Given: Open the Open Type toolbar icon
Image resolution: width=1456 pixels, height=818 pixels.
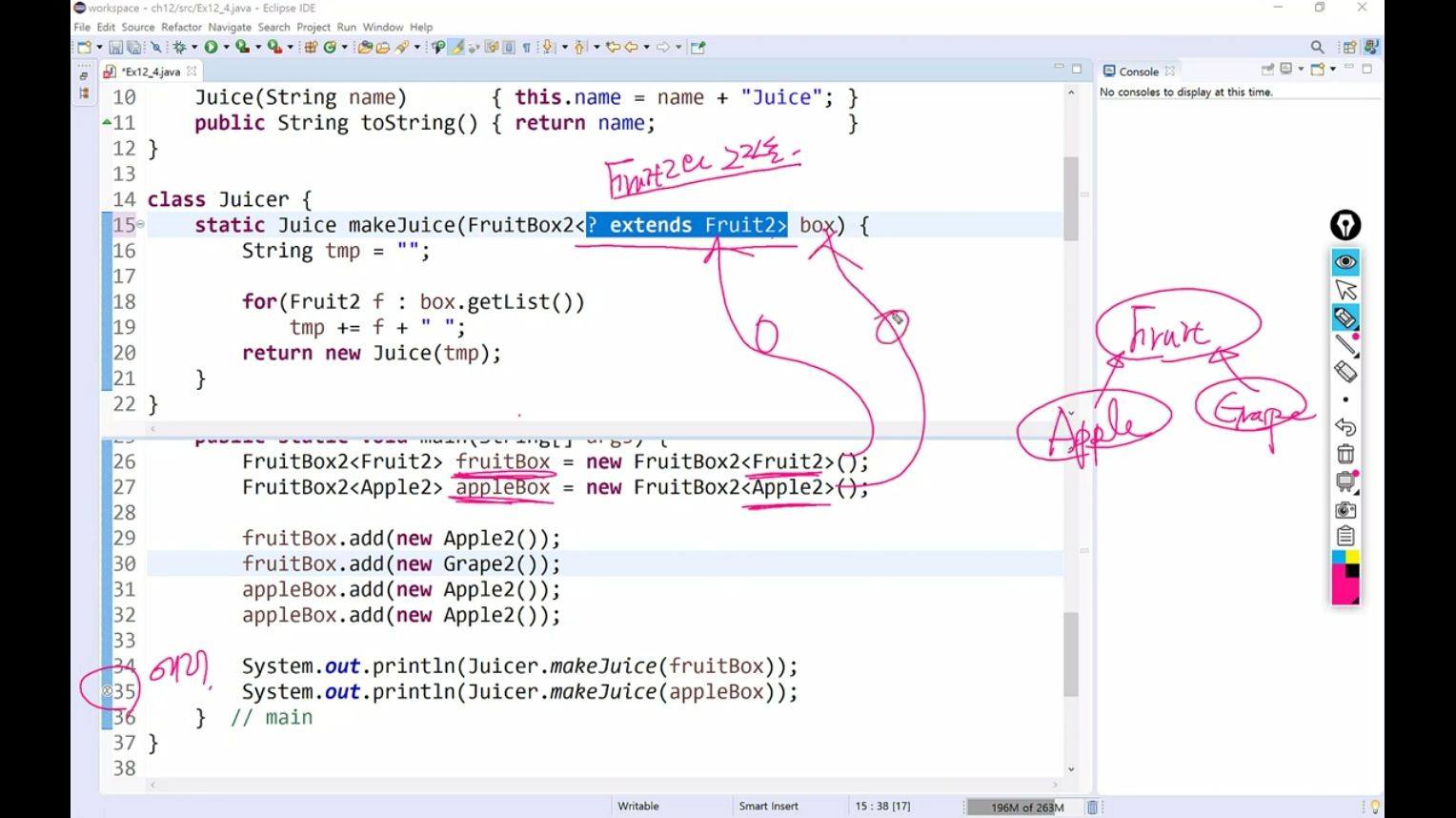Looking at the screenshot, I should pos(365,47).
